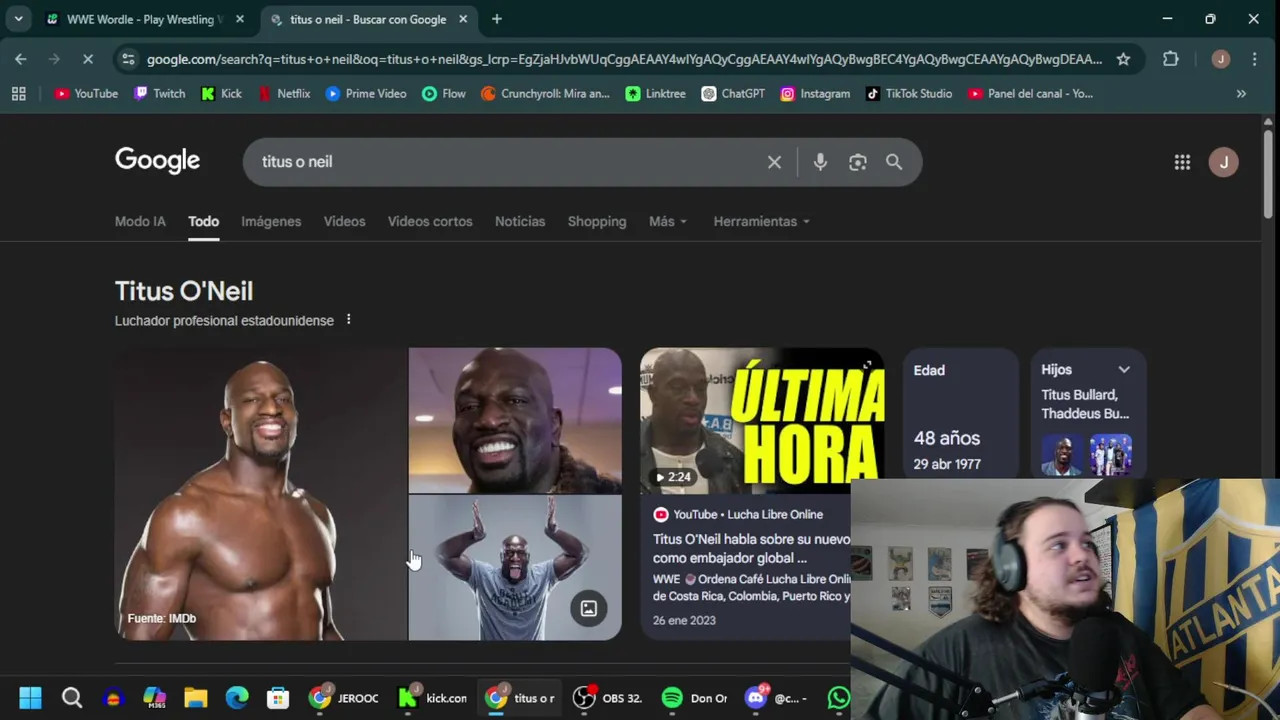This screenshot has height=720, width=1280.
Task: Open image gallery icon on photo collage
Action: click(589, 608)
